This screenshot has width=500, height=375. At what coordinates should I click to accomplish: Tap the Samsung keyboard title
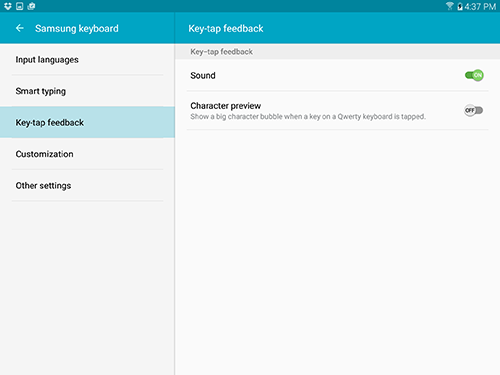point(77,29)
